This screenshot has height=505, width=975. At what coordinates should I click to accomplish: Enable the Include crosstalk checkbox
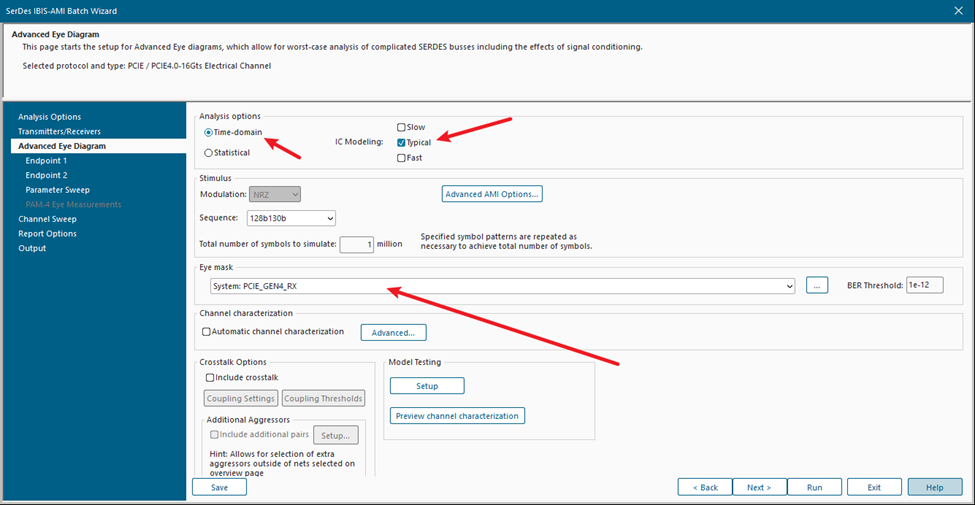[210, 377]
